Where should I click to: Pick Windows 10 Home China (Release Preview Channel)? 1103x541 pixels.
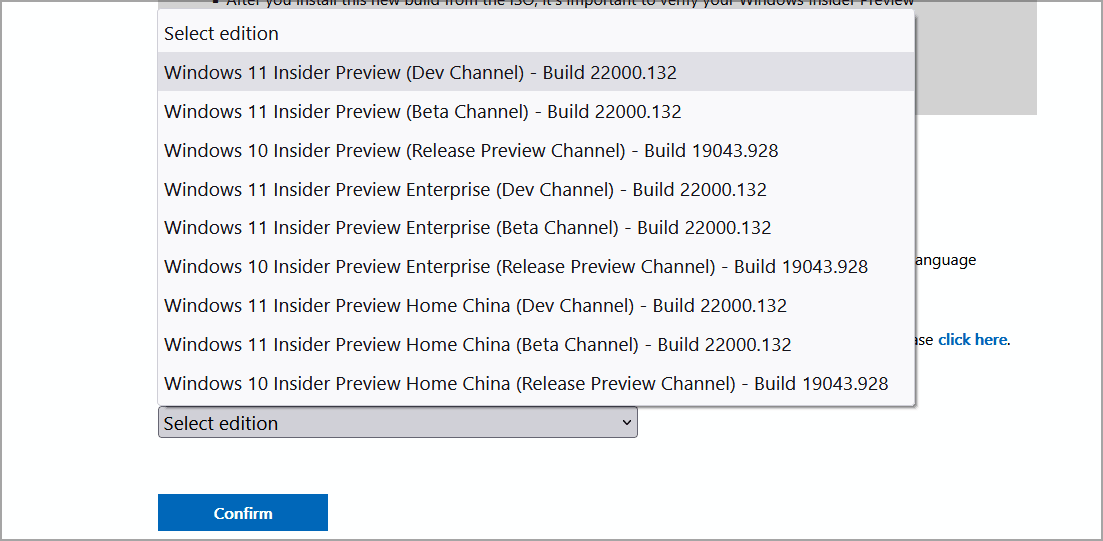(525, 384)
